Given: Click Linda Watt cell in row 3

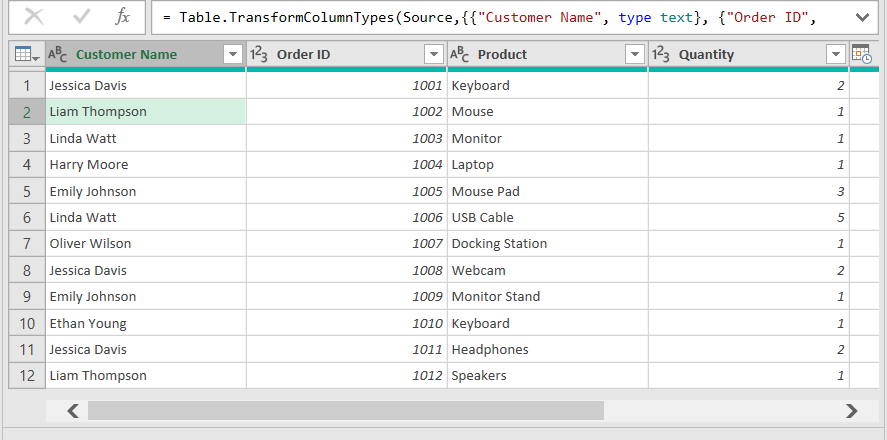Looking at the screenshot, I should [146, 138].
